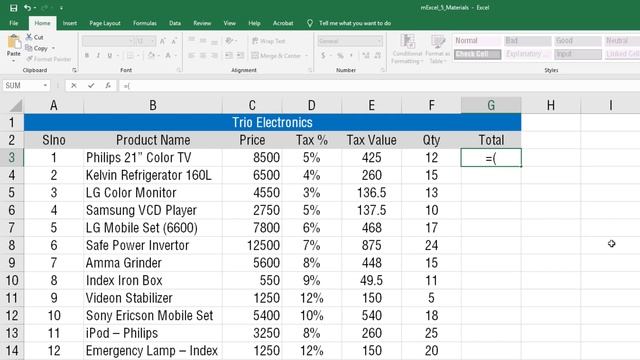Click Align Left icon
The height and width of the screenshot is (360, 640).
(191, 56)
